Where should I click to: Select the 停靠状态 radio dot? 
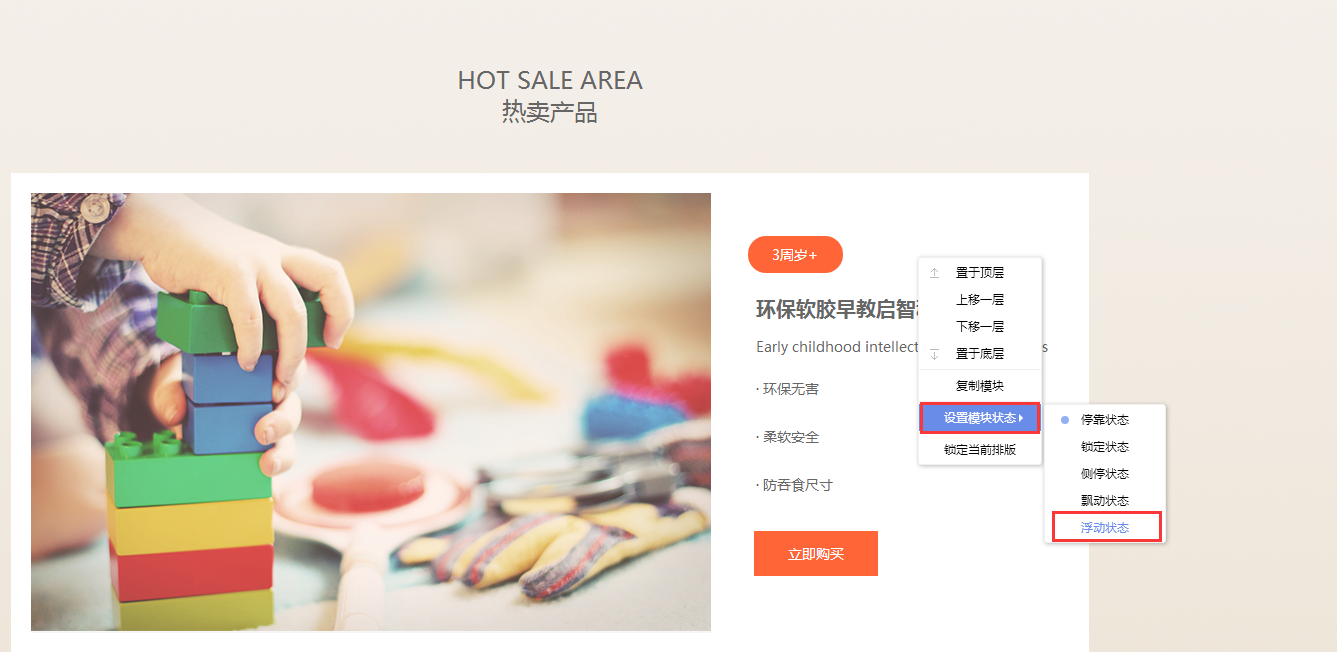tap(1065, 420)
